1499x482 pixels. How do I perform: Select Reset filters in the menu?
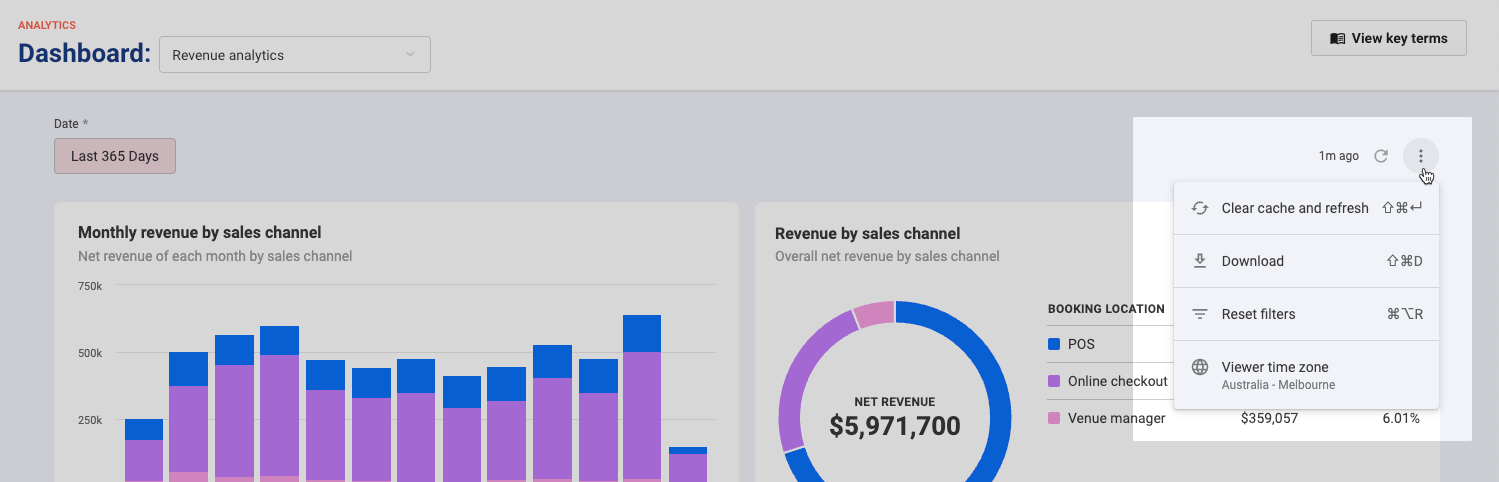coord(1306,314)
